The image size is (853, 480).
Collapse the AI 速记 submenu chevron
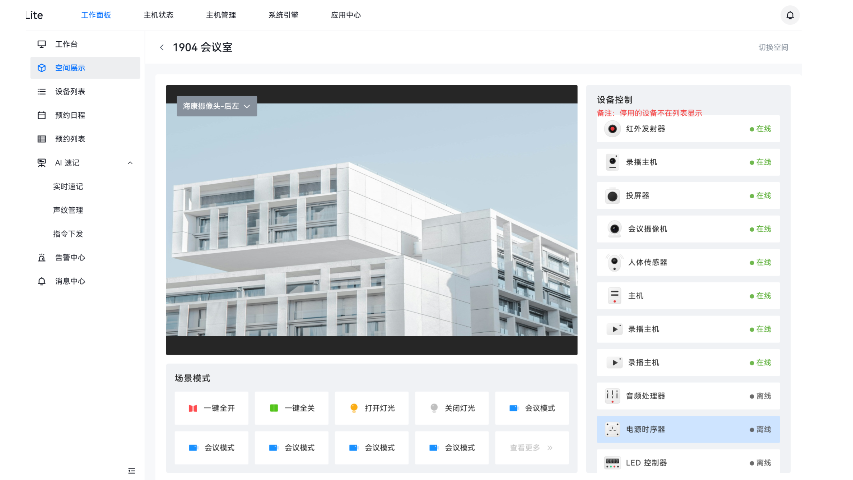tap(130, 163)
